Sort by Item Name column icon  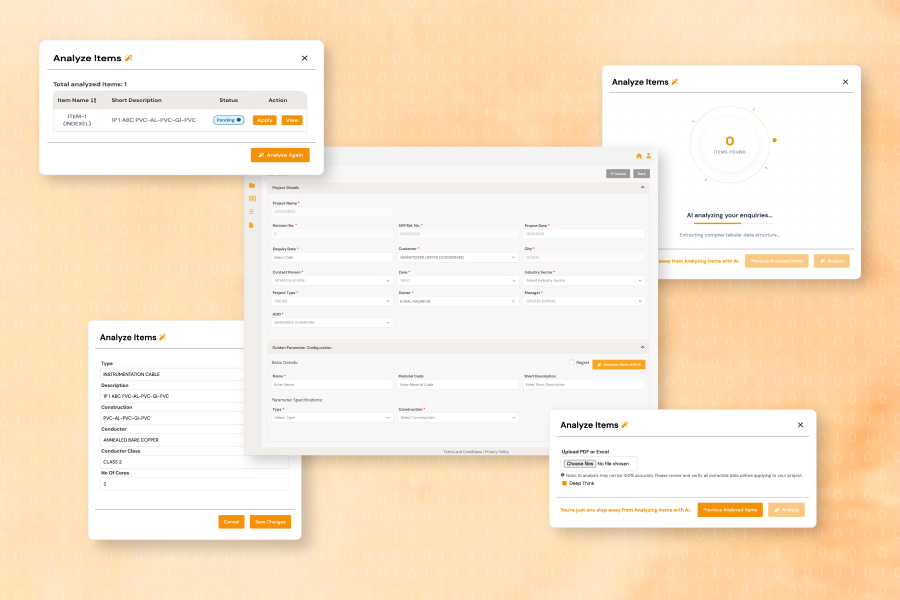(x=94, y=100)
